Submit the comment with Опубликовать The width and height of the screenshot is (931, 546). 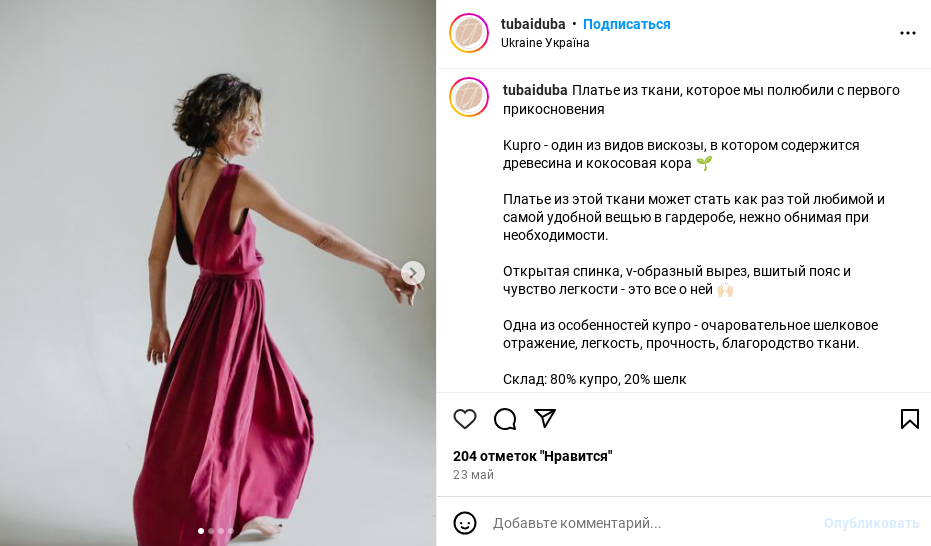pos(871,523)
